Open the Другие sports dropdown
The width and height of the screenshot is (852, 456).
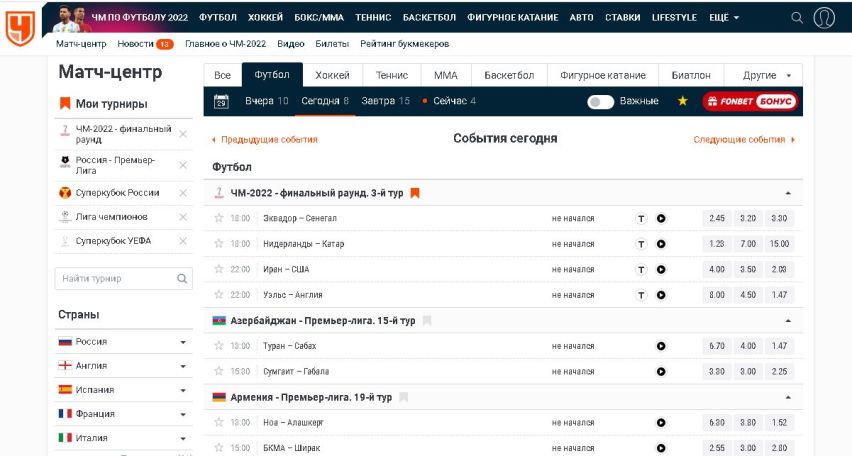click(764, 75)
